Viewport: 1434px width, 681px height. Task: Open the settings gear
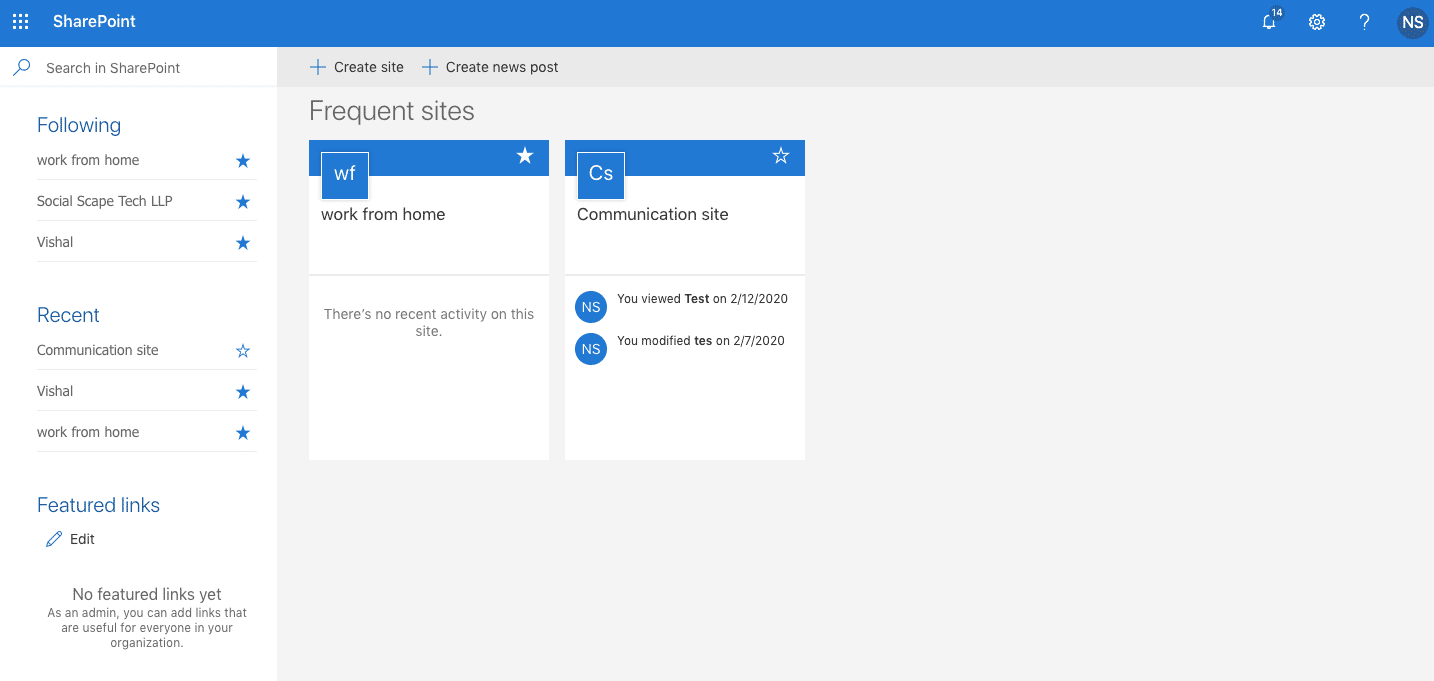coord(1317,22)
